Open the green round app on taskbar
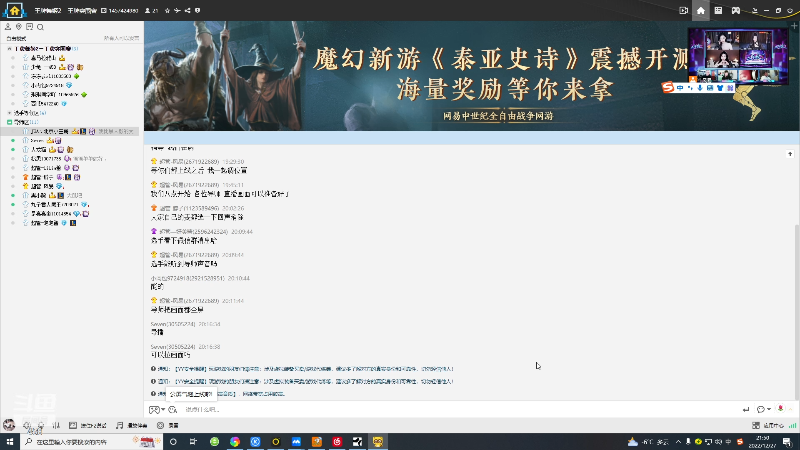The width and height of the screenshot is (800, 450). 214,441
